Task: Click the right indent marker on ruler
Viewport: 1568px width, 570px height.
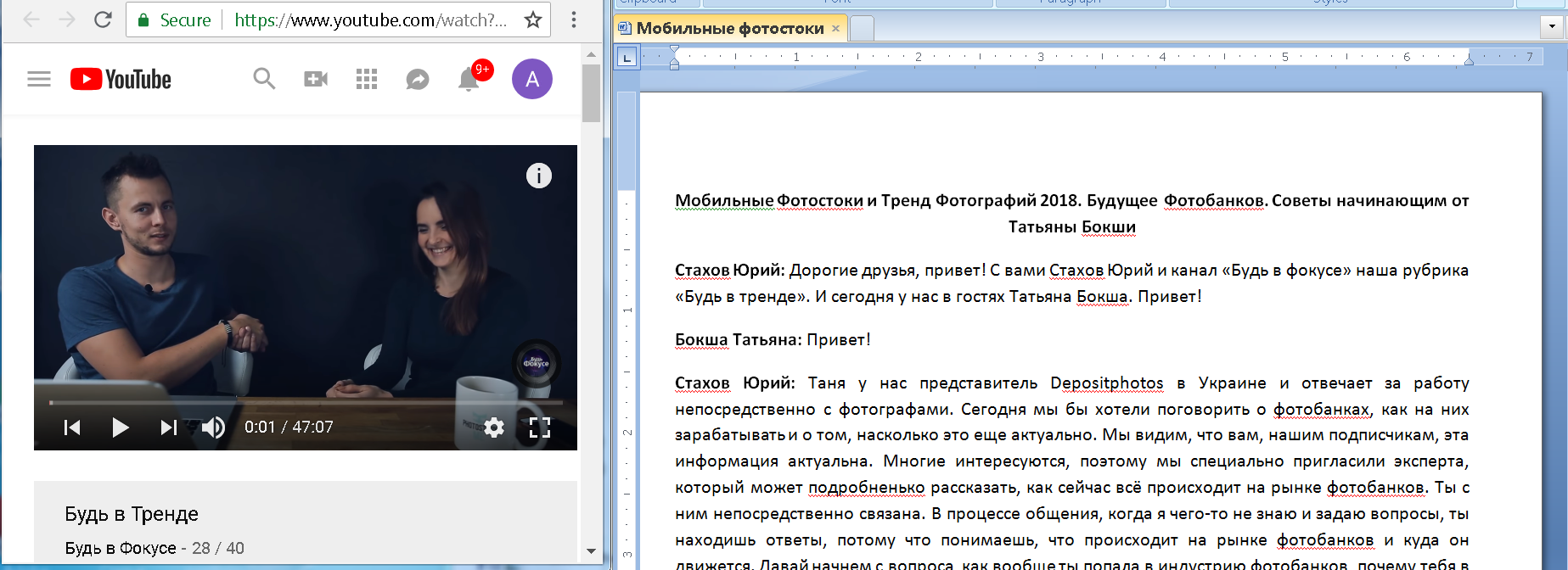Action: 1469,59
